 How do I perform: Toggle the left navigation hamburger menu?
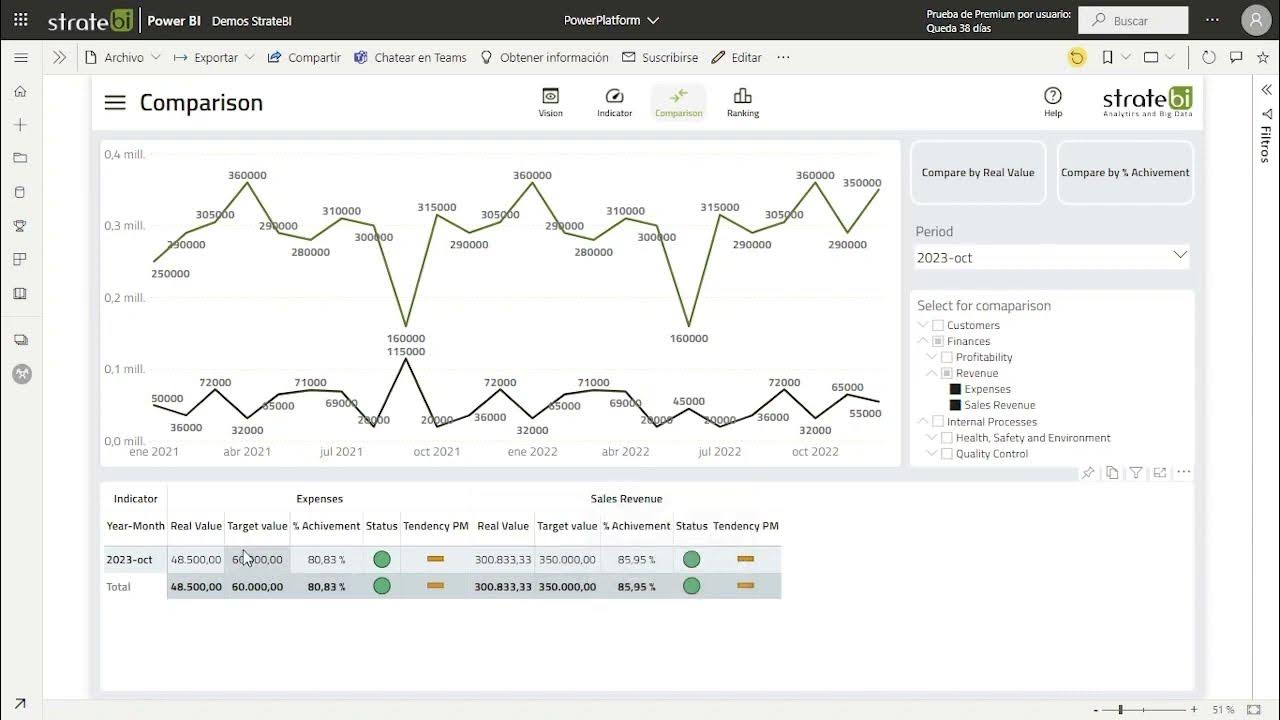coord(20,58)
